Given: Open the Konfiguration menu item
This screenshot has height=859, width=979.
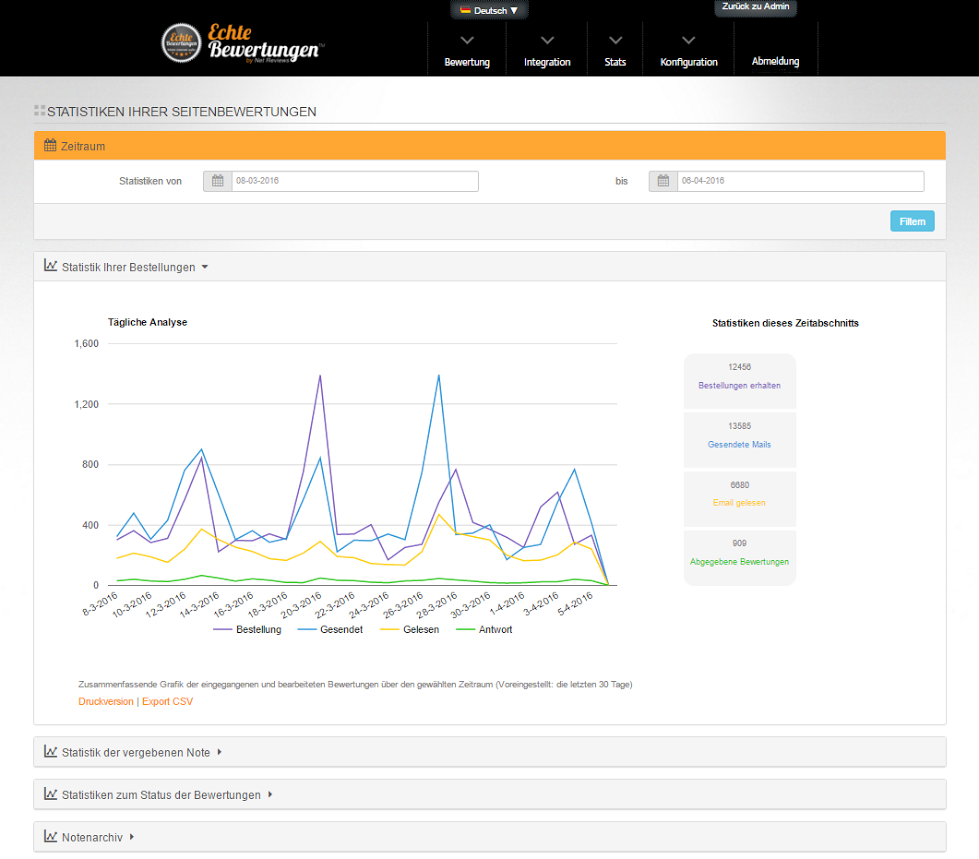Looking at the screenshot, I should point(689,62).
